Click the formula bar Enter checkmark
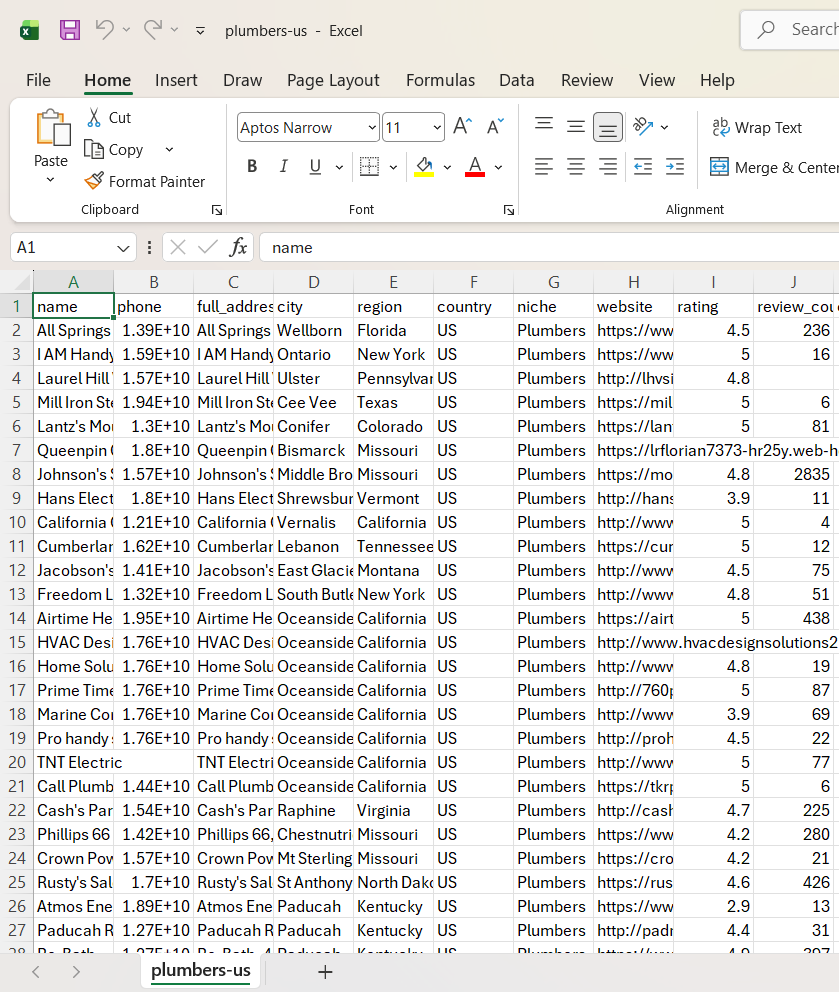 [x=207, y=247]
